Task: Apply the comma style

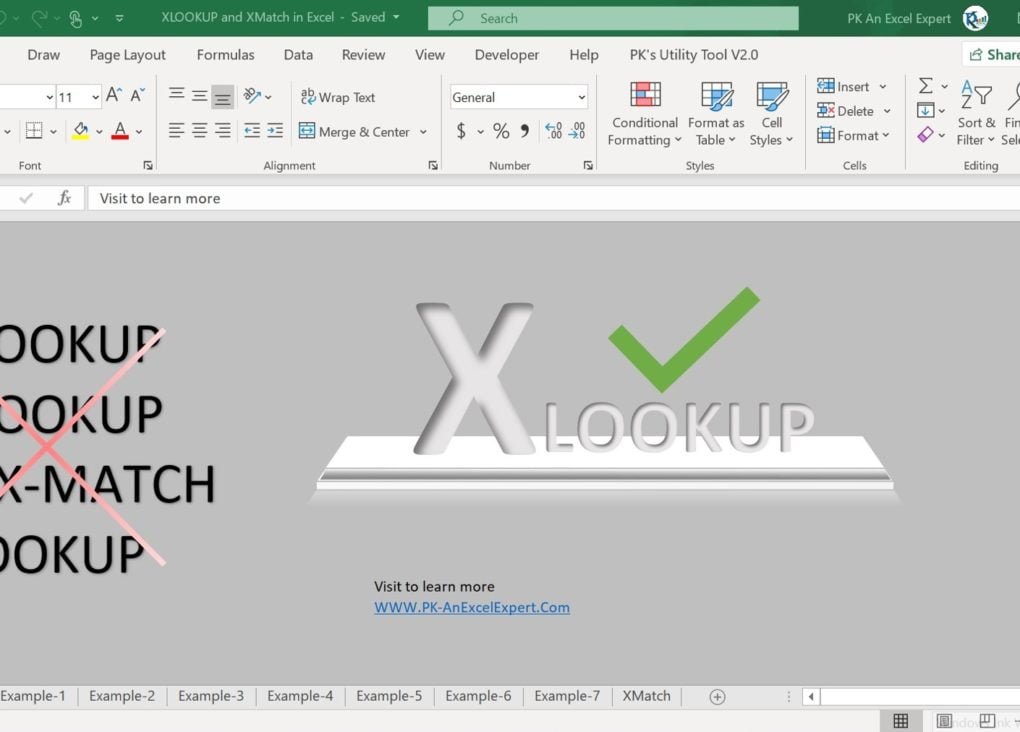Action: [x=524, y=131]
